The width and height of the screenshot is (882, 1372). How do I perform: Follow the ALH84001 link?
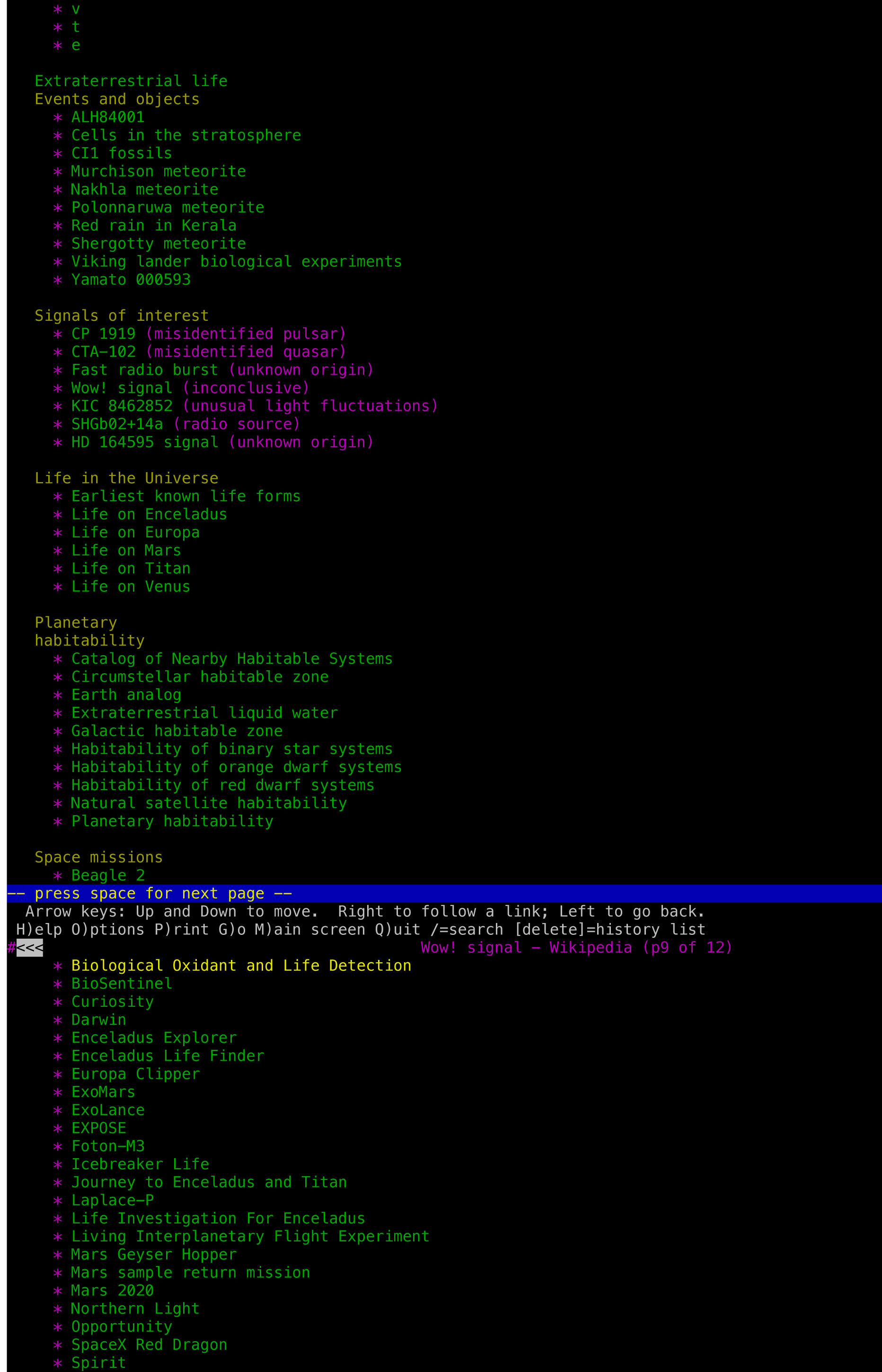(108, 117)
